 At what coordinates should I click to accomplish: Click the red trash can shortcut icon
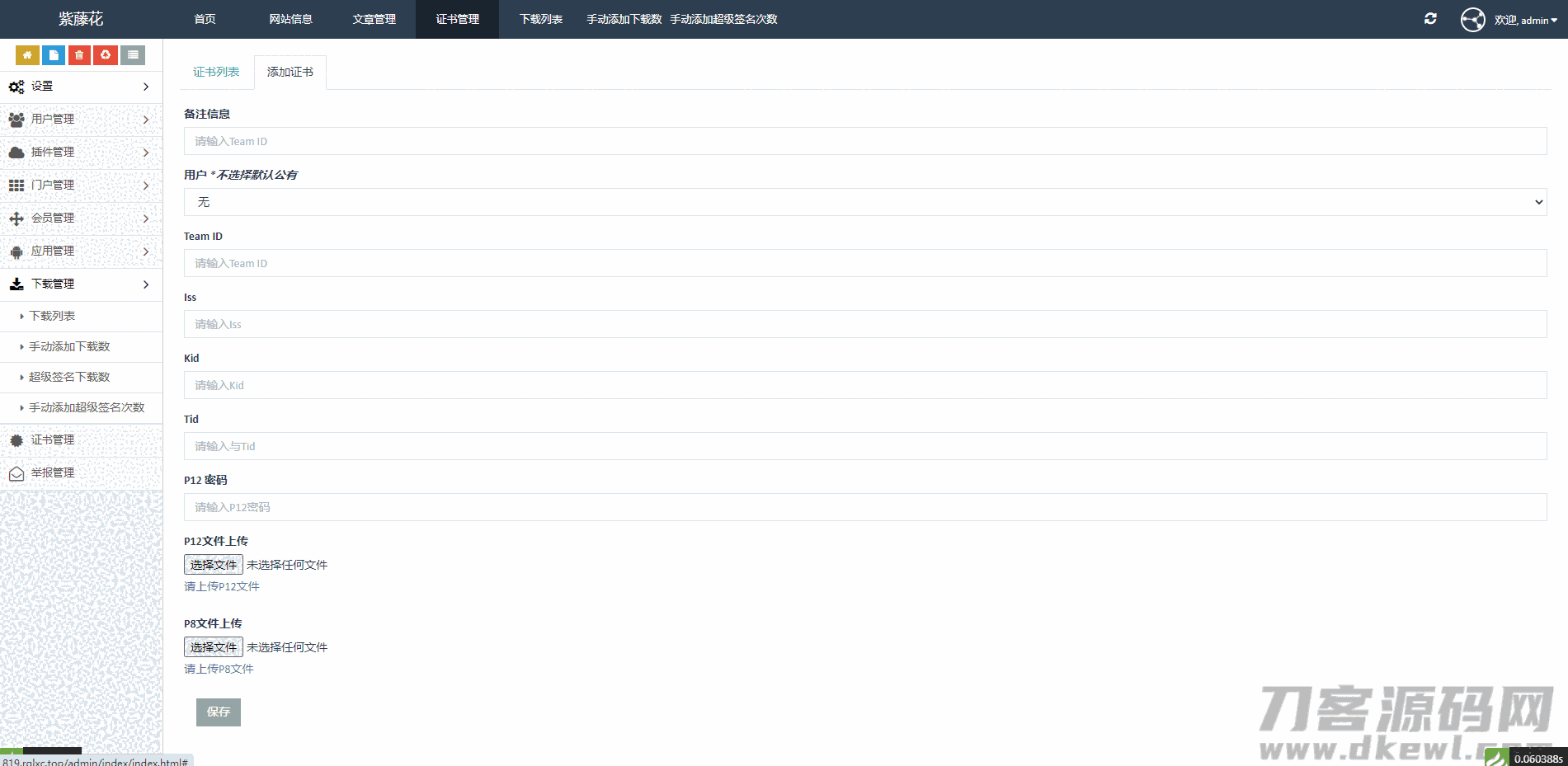point(79,55)
